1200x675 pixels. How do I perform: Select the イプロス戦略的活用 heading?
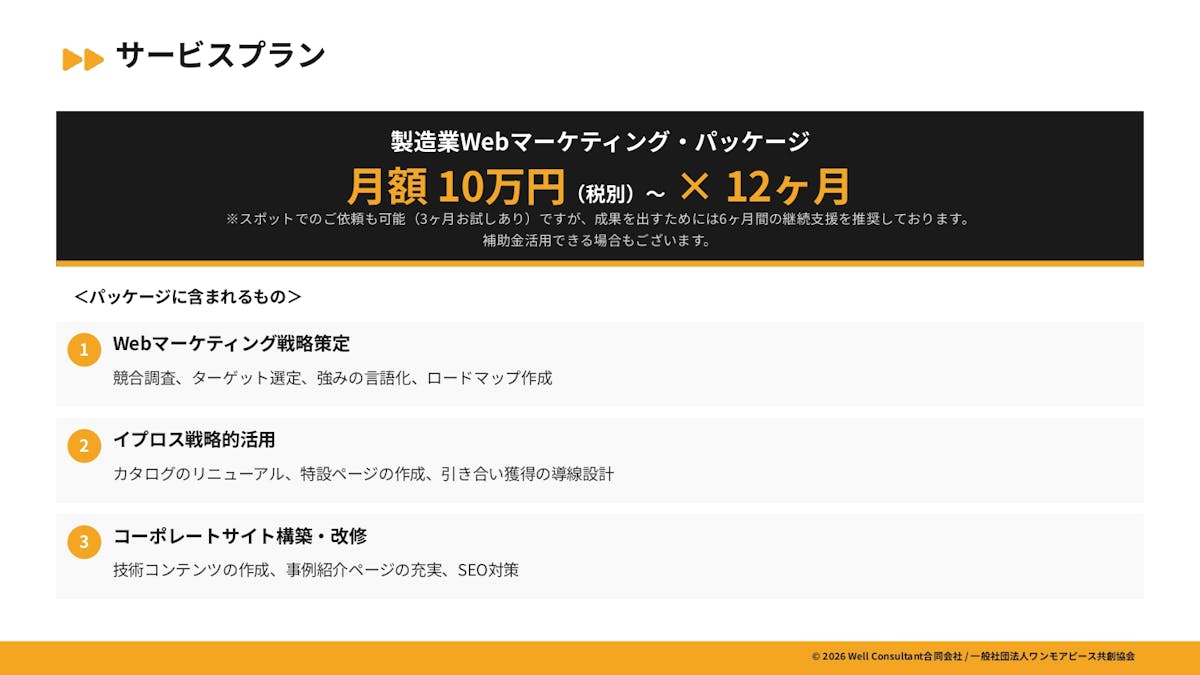pos(194,440)
